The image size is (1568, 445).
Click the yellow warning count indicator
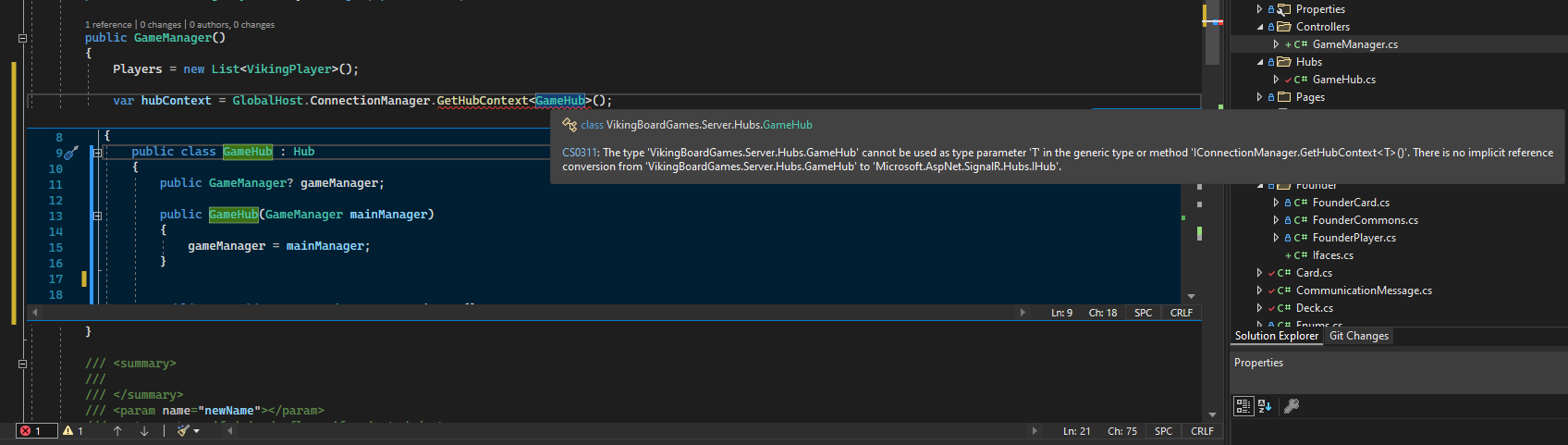coord(73,431)
